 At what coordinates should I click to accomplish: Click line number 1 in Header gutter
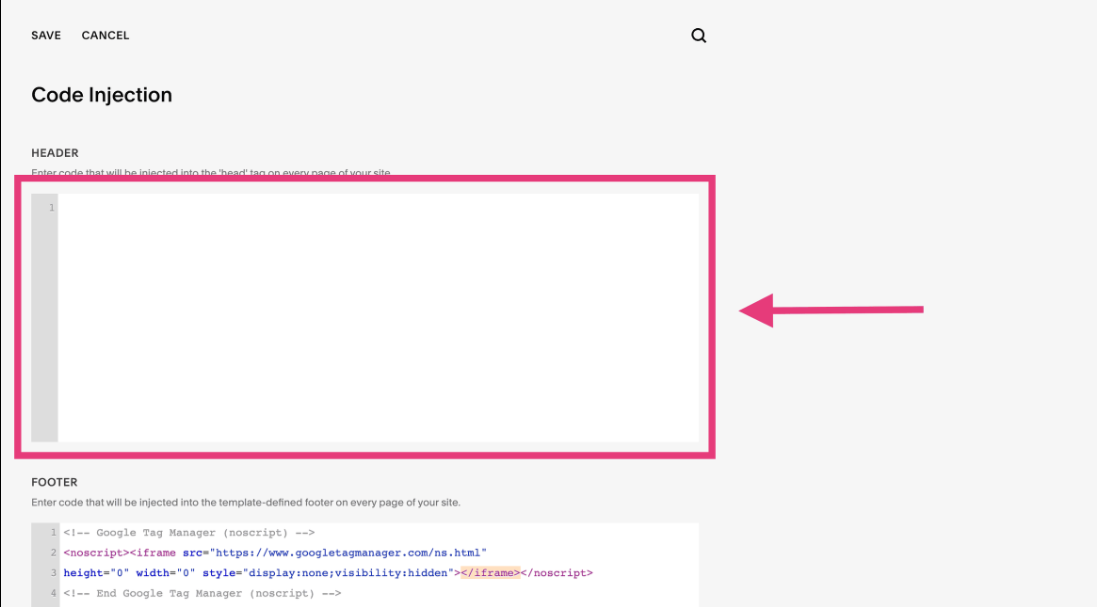pos(51,208)
